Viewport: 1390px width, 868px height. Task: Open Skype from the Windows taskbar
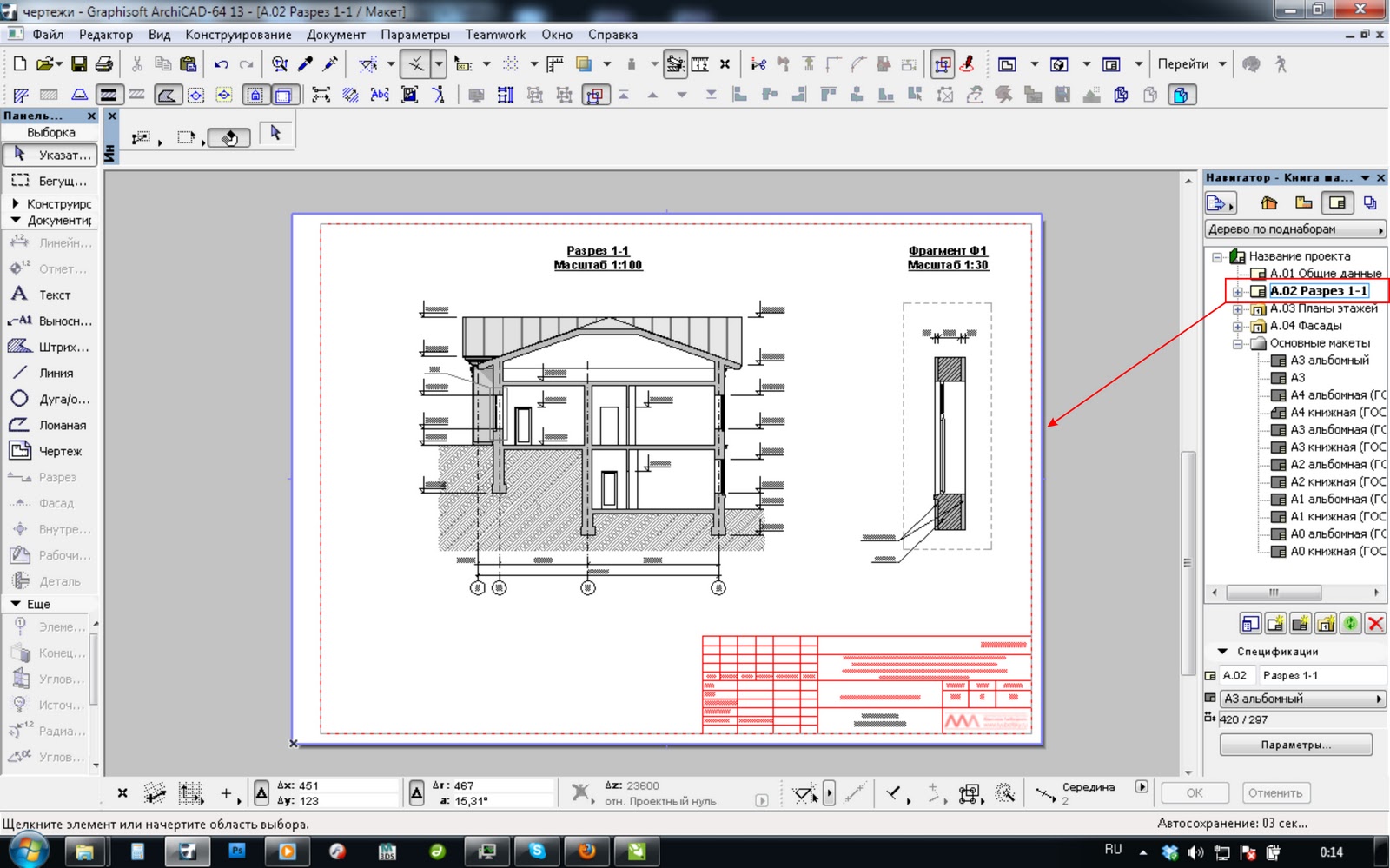537,851
